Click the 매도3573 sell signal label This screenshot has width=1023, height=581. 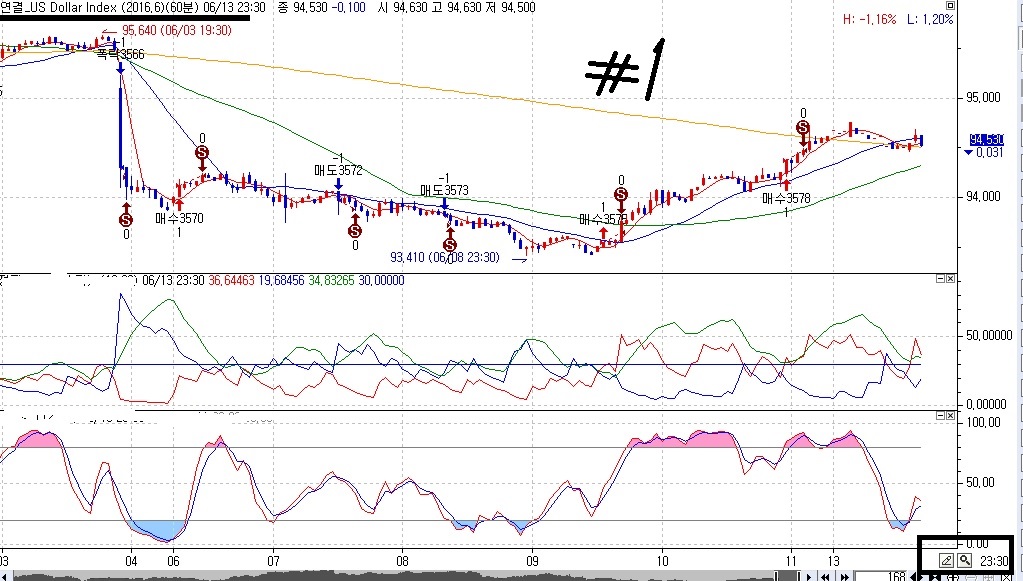(444, 190)
